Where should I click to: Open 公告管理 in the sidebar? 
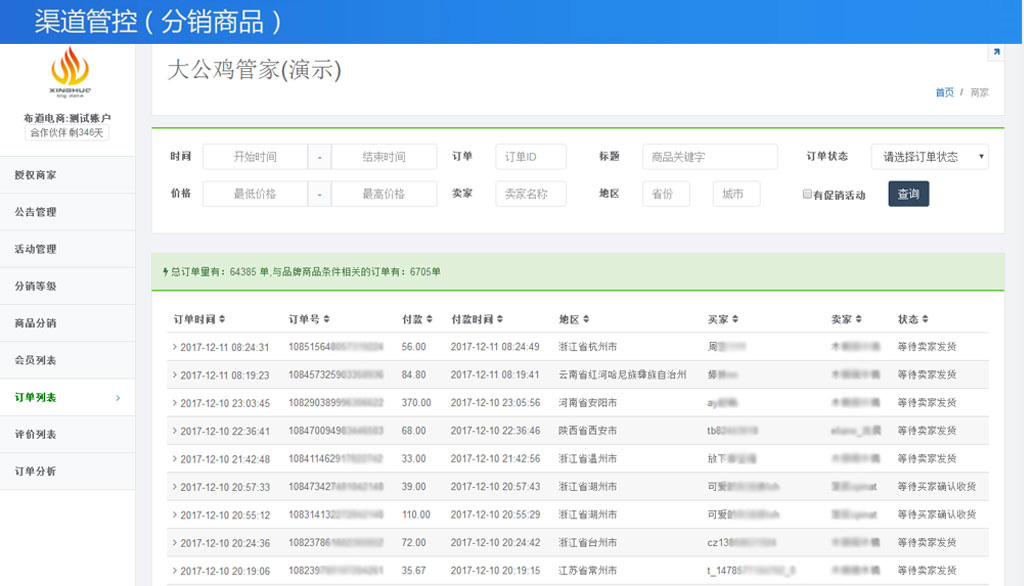tap(67, 212)
